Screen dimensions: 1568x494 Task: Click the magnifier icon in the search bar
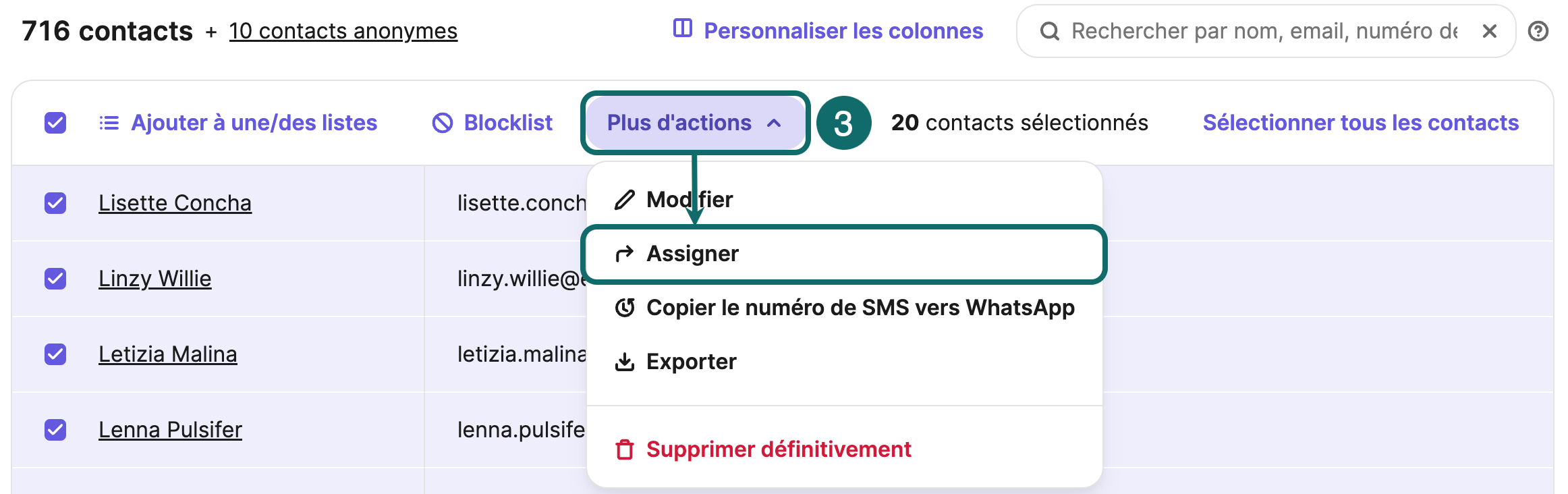(x=1050, y=31)
